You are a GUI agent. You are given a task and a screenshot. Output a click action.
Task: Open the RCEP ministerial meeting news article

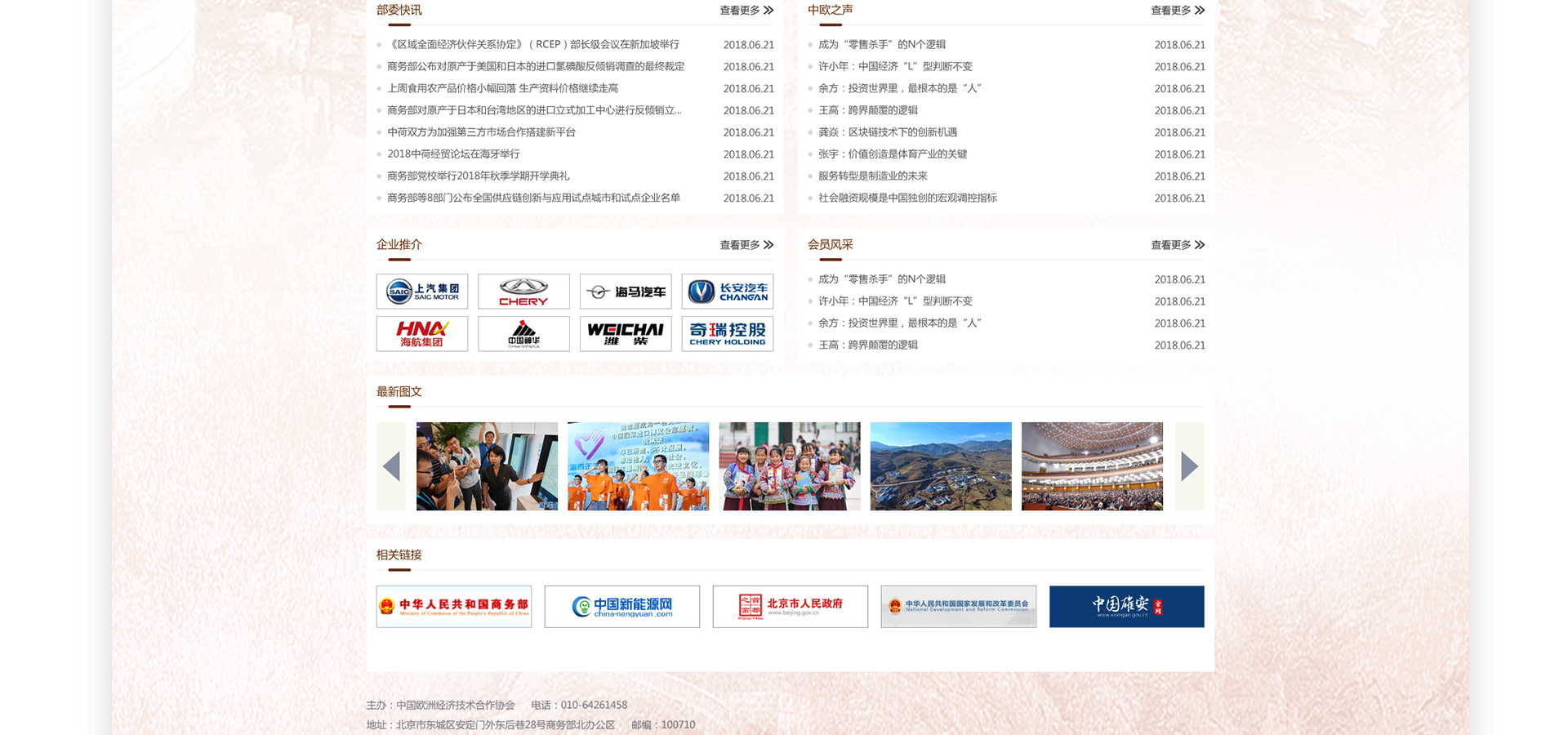tap(534, 45)
